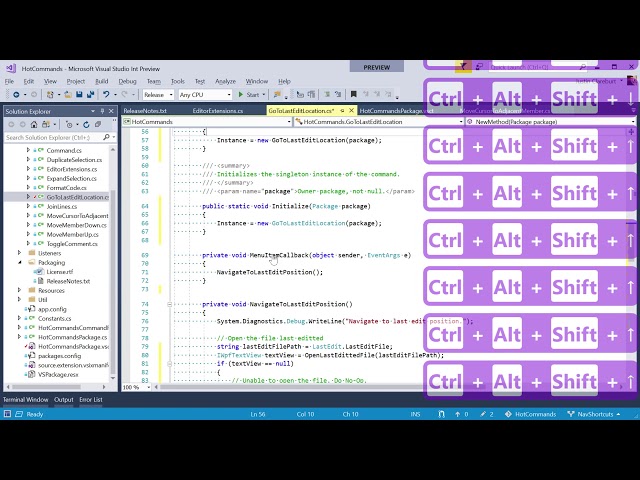Toggle INS insert mode in status bar
The width and height of the screenshot is (640, 480).
pyautogui.click(x=416, y=414)
